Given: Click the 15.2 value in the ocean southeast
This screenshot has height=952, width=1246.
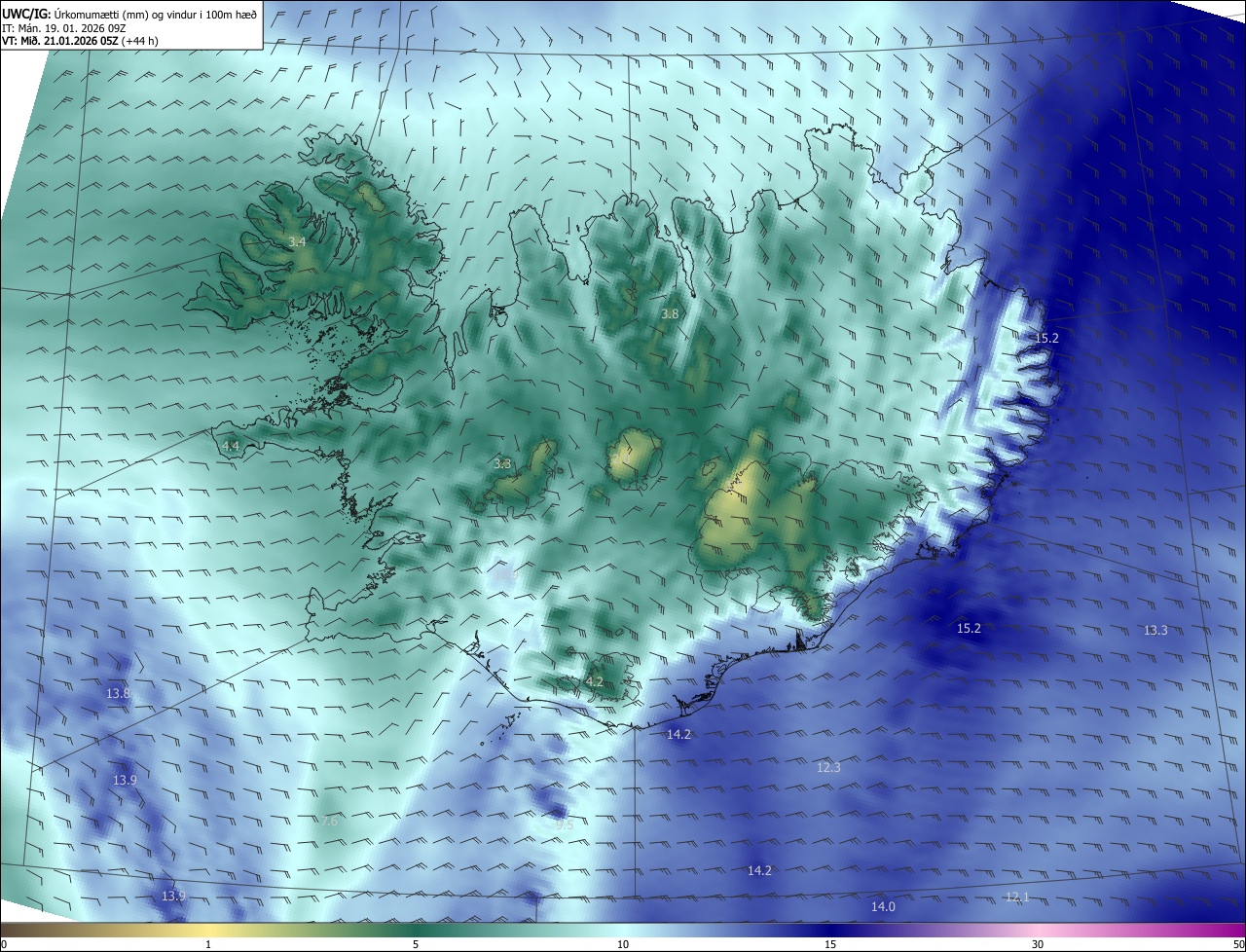Looking at the screenshot, I should [x=969, y=629].
